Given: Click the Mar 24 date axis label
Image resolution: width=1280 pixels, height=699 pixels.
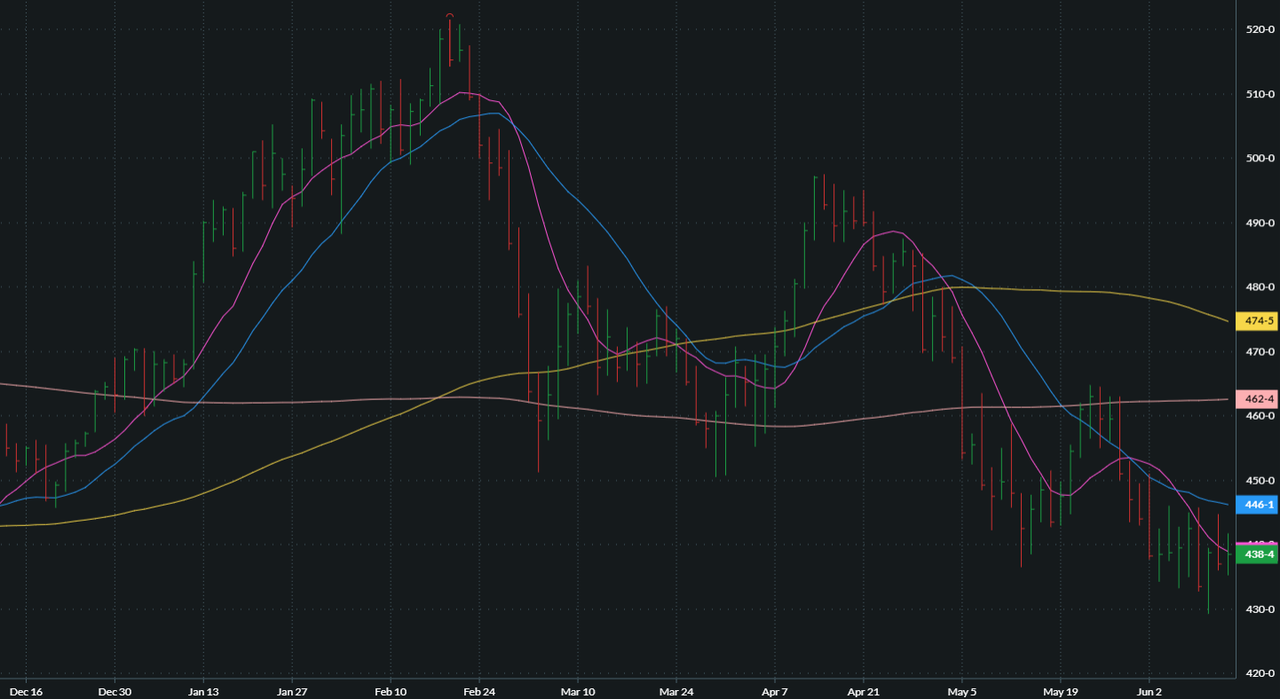Looking at the screenshot, I should (676, 691).
